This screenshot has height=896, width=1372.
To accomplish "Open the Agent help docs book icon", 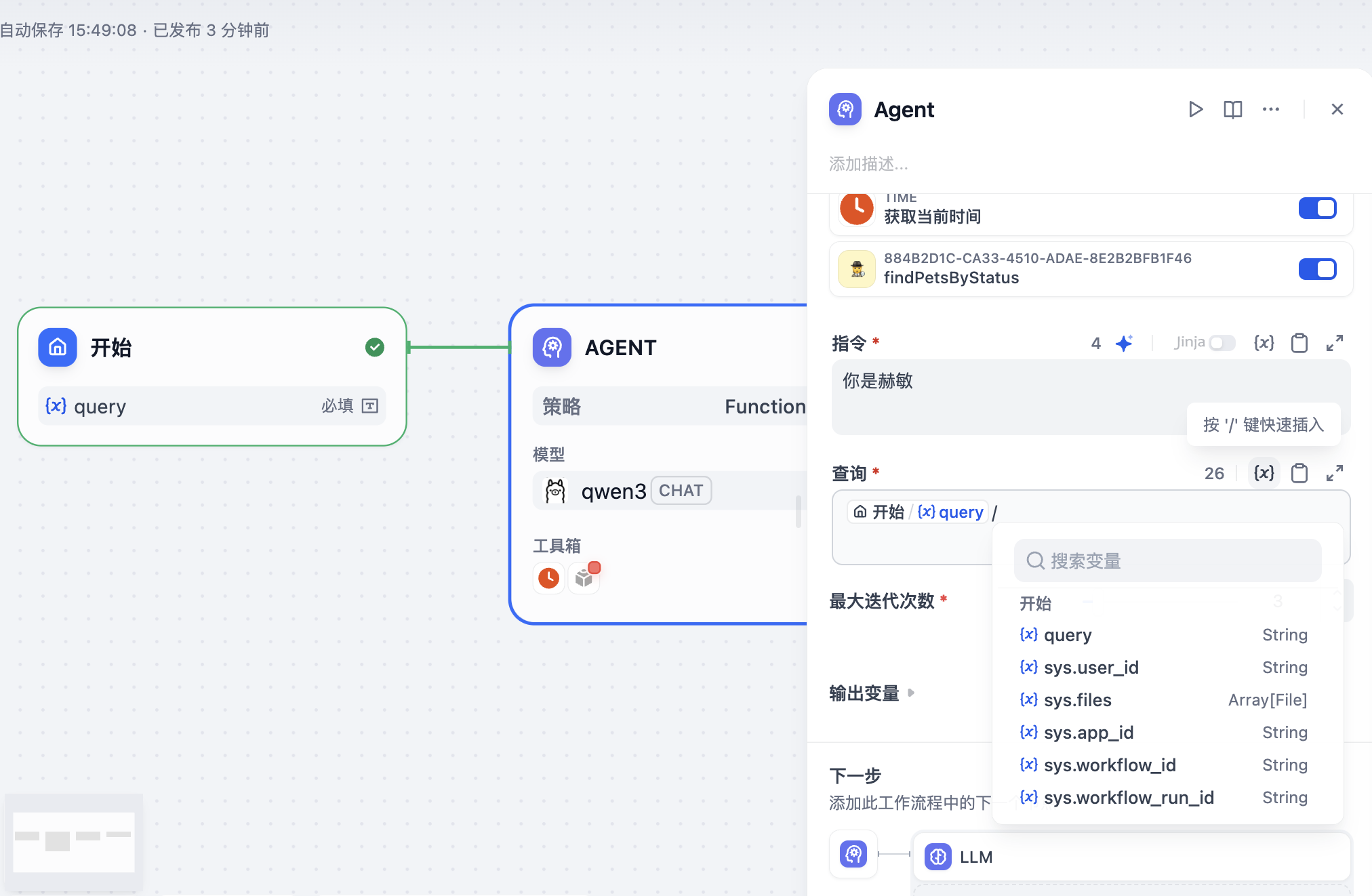I will [x=1232, y=109].
